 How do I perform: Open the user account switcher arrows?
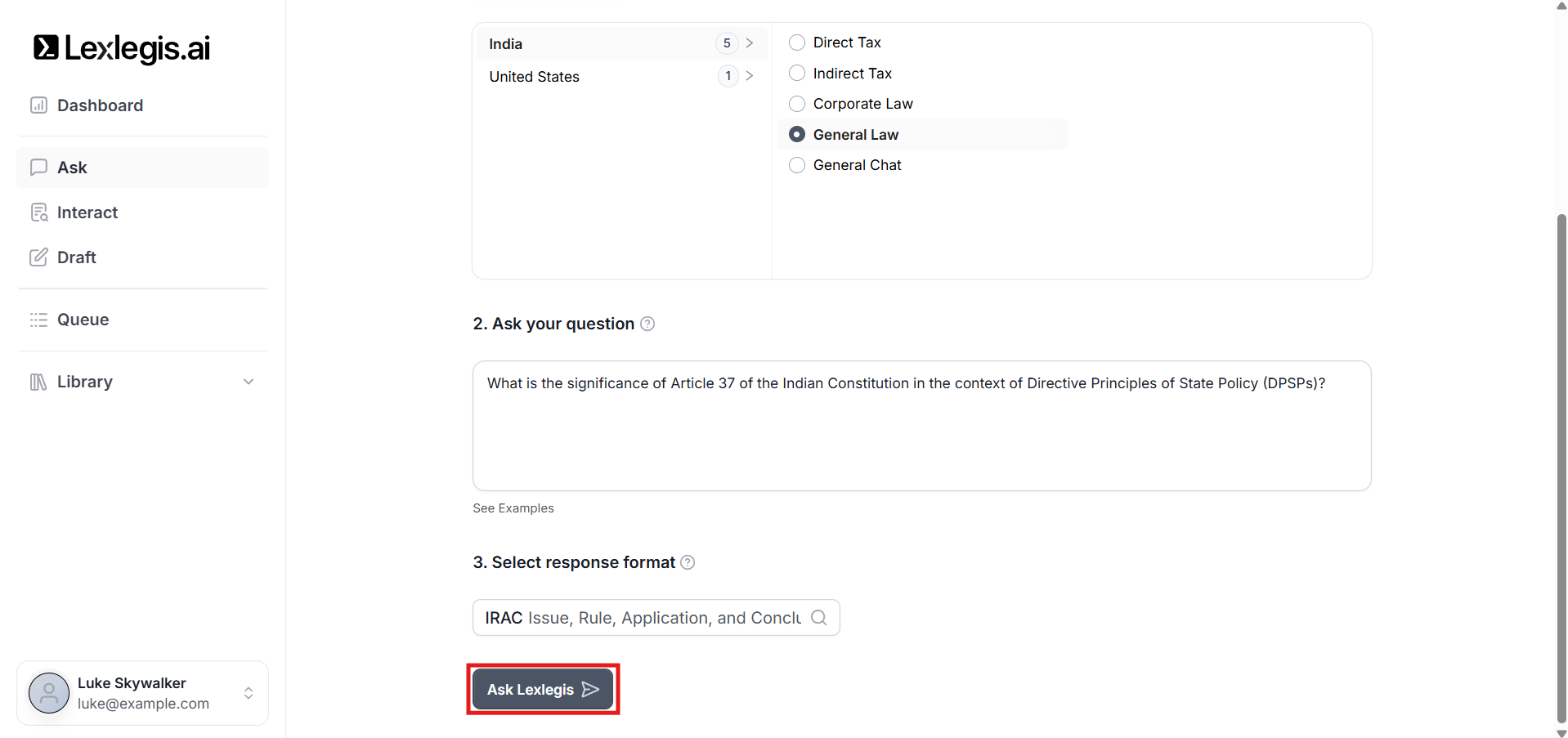pyautogui.click(x=249, y=693)
